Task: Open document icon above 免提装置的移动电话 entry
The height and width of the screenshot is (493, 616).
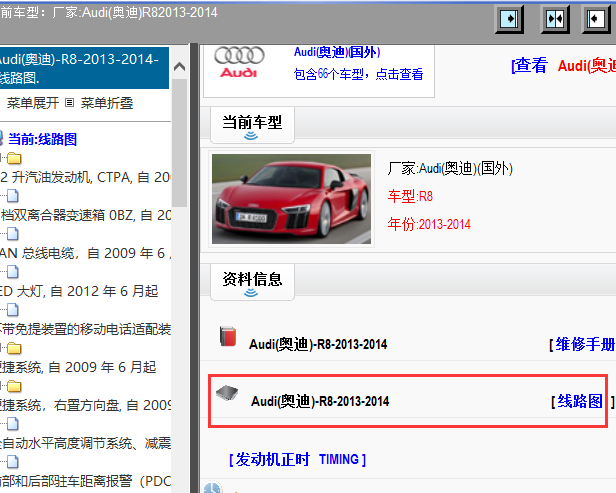Action: 13,310
